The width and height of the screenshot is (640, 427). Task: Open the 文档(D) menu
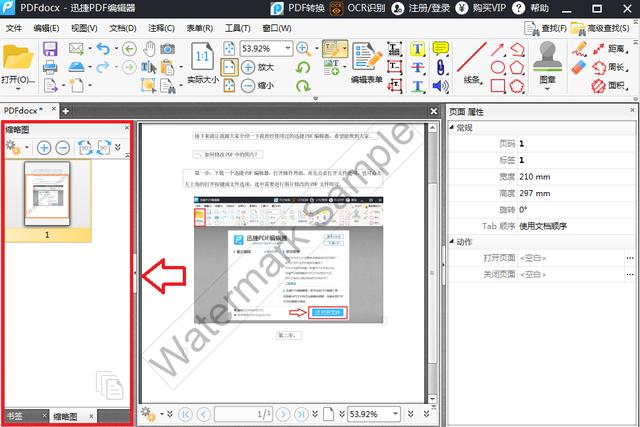pyautogui.click(x=122, y=28)
